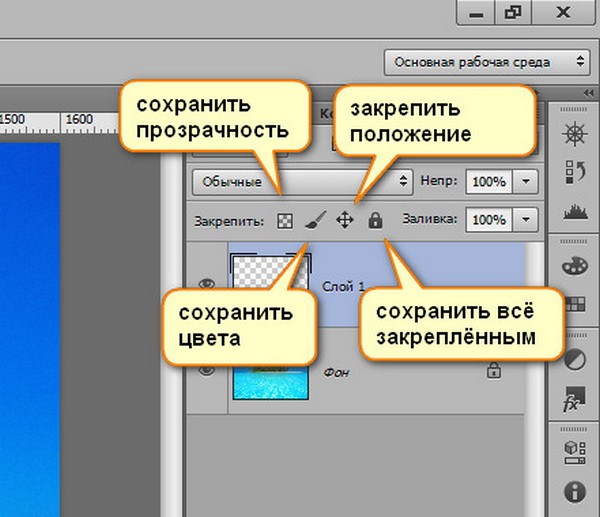Expand the Непр opacity dropdown arrow
Viewport: 600px width, 517px height.
[x=527, y=182]
